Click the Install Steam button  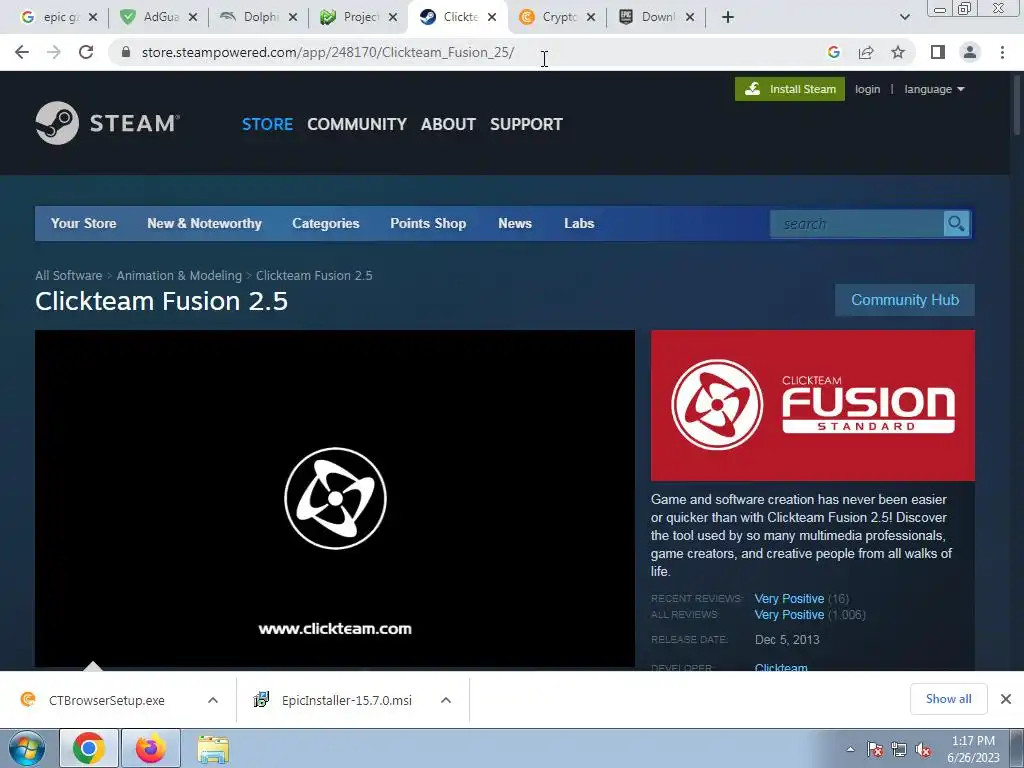[x=790, y=89]
